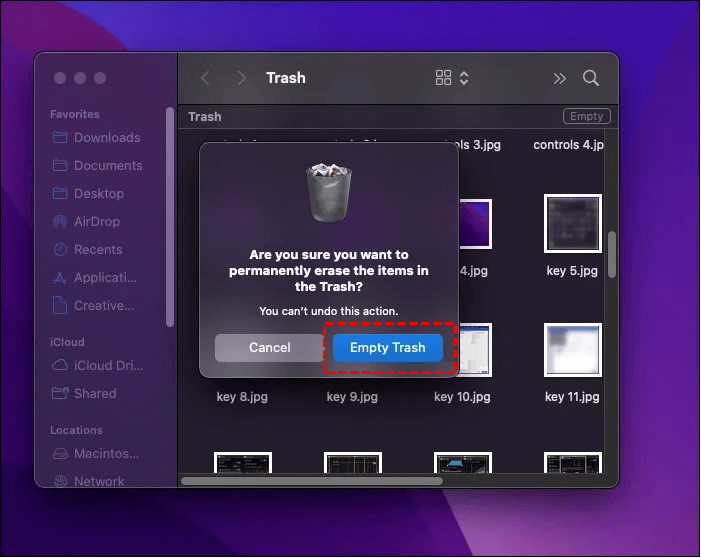Image resolution: width=701 pixels, height=558 pixels.
Task: Click the AirDrop sidebar icon
Action: pyautogui.click(x=59, y=222)
